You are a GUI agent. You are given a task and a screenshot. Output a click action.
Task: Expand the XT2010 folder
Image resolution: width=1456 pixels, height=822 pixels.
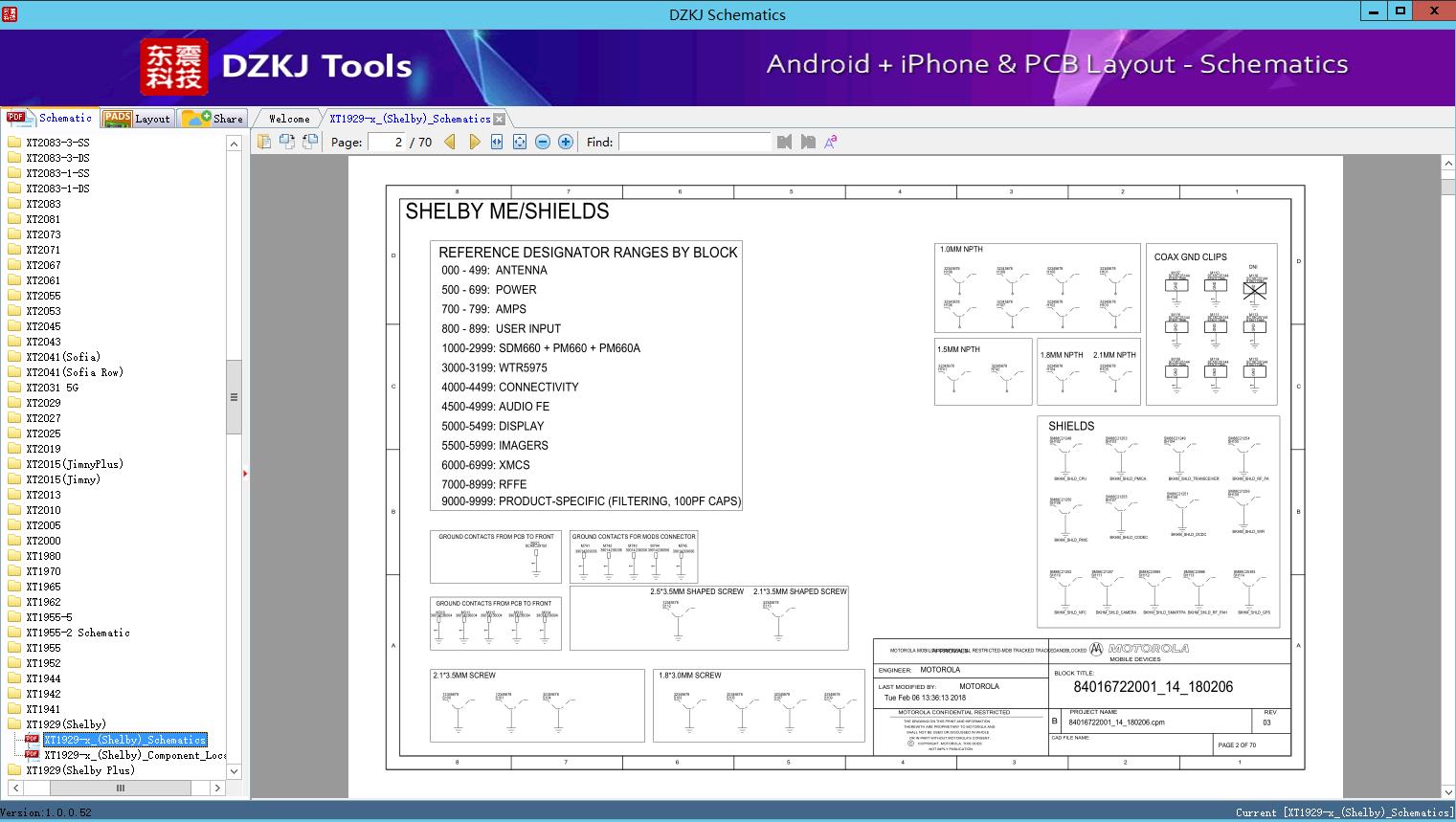(x=43, y=510)
